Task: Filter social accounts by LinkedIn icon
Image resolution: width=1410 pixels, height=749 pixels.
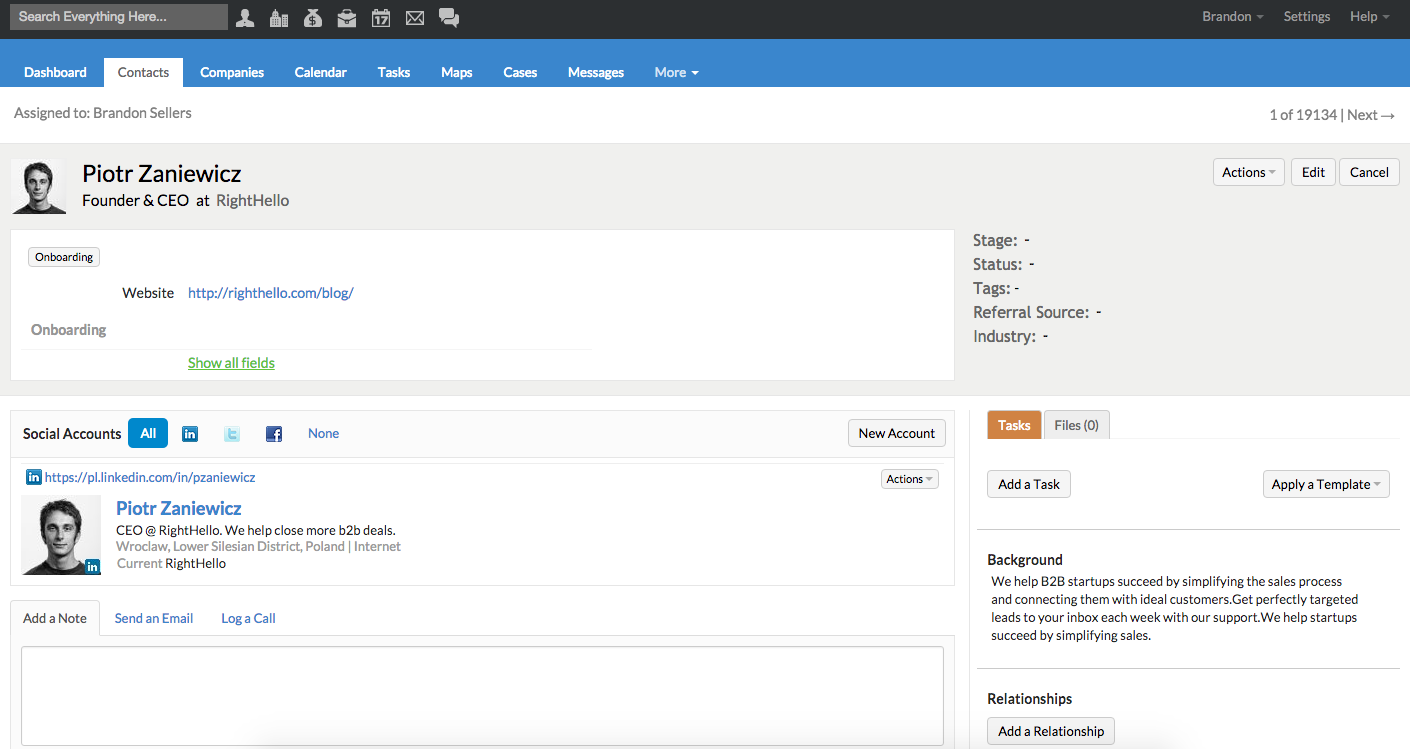Action: [x=190, y=434]
